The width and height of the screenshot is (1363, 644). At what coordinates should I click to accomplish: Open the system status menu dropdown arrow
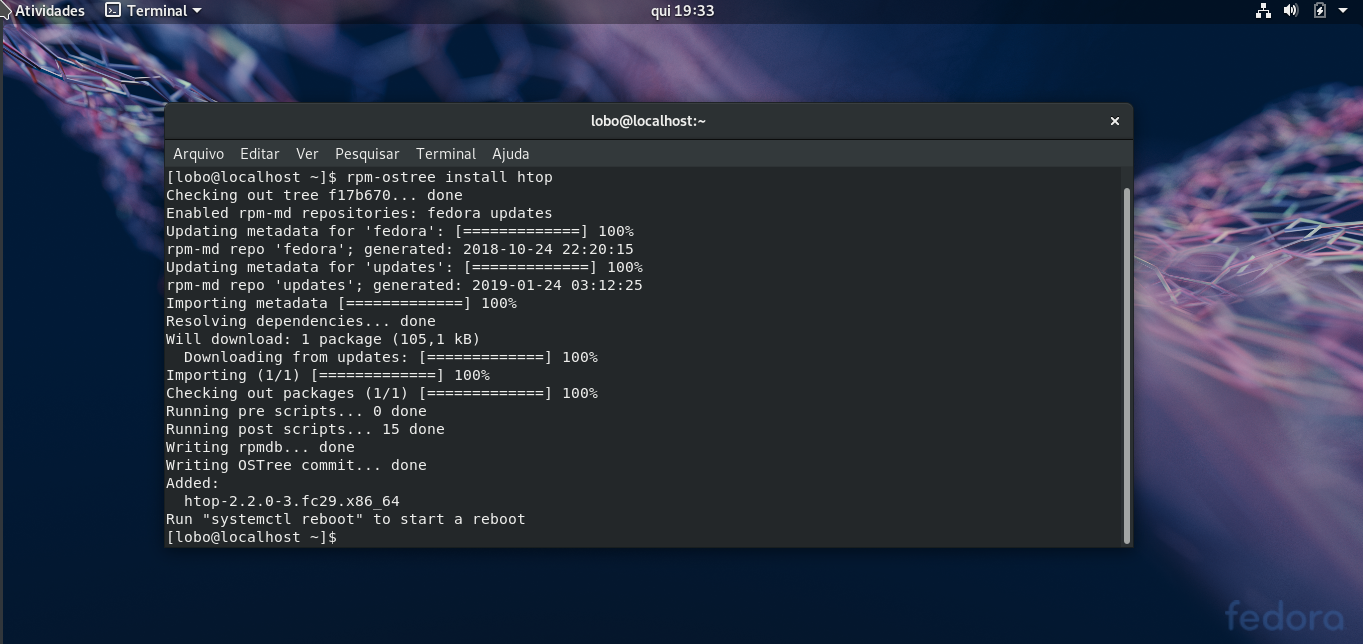pyautogui.click(x=1343, y=10)
